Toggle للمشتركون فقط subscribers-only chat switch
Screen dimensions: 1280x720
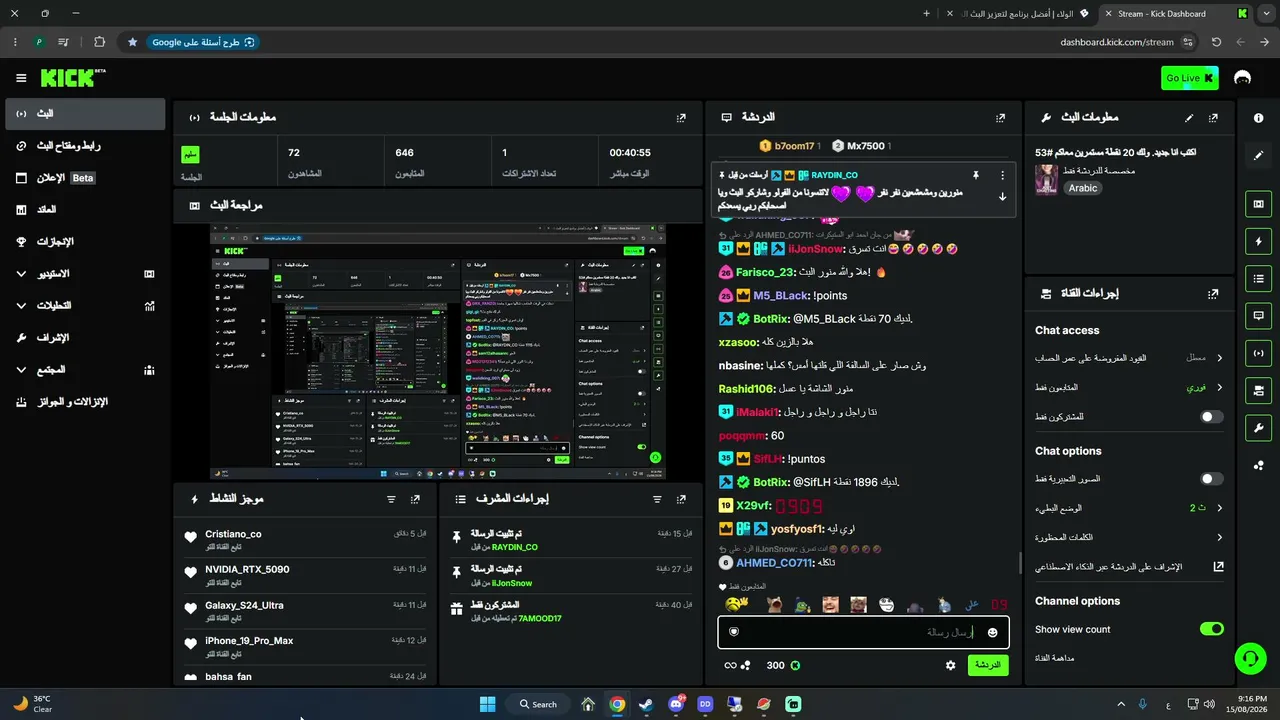(1211, 416)
